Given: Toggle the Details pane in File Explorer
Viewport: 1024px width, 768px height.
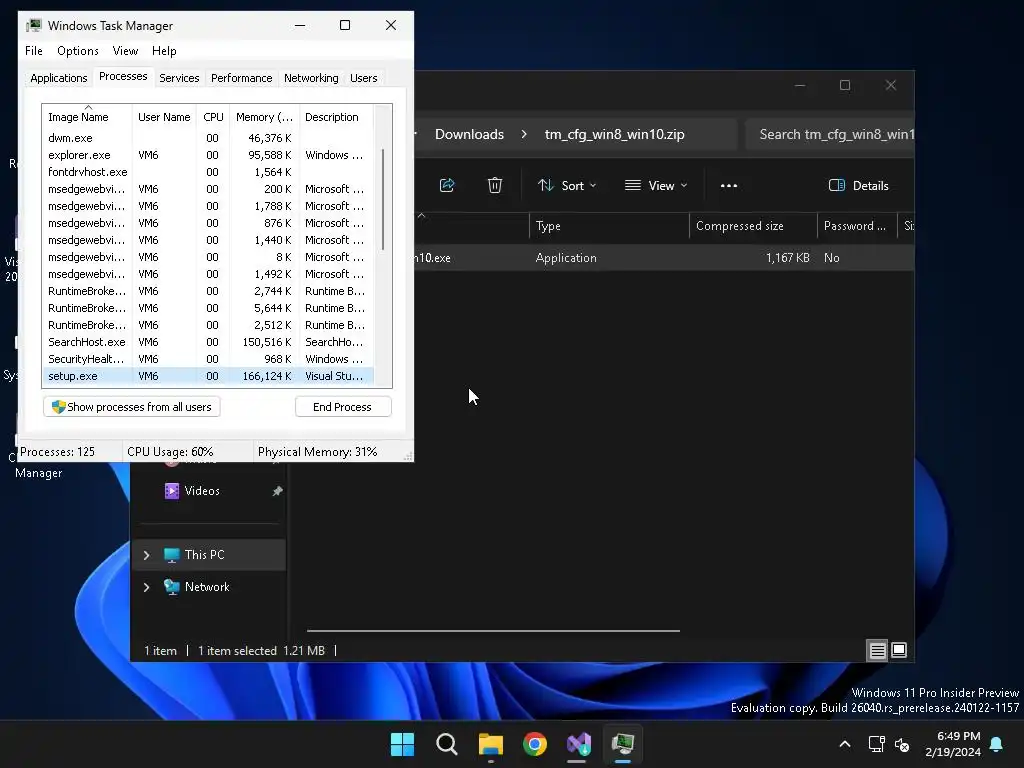Looking at the screenshot, I should coord(858,185).
